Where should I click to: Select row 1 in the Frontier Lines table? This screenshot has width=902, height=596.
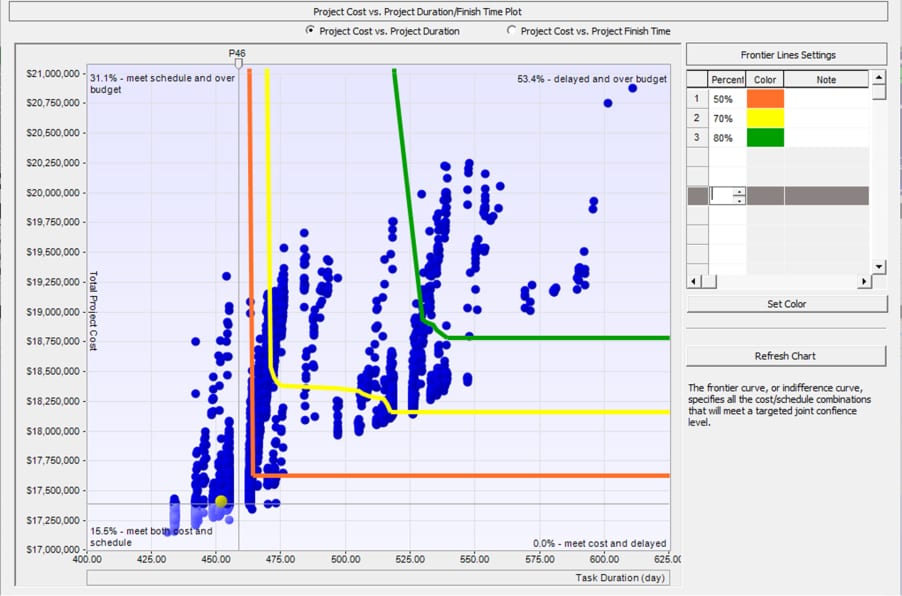click(695, 98)
